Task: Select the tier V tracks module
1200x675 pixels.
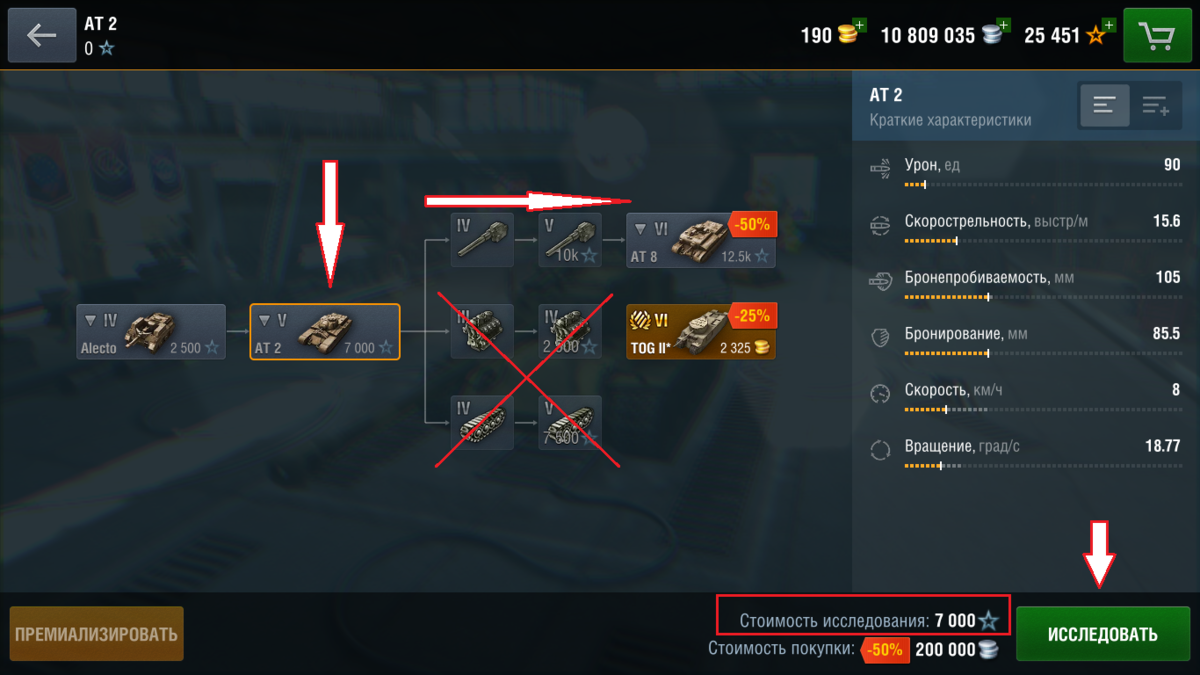Action: (x=570, y=423)
